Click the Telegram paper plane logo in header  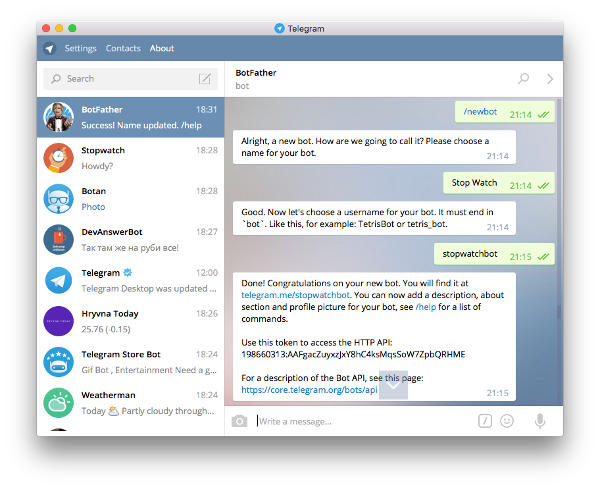(x=49, y=48)
